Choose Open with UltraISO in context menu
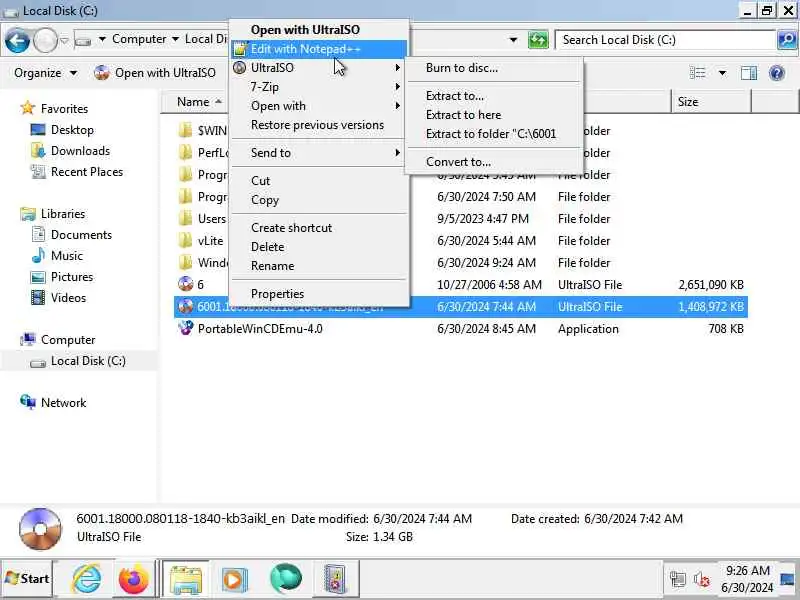This screenshot has width=800, height=600. pyautogui.click(x=319, y=30)
